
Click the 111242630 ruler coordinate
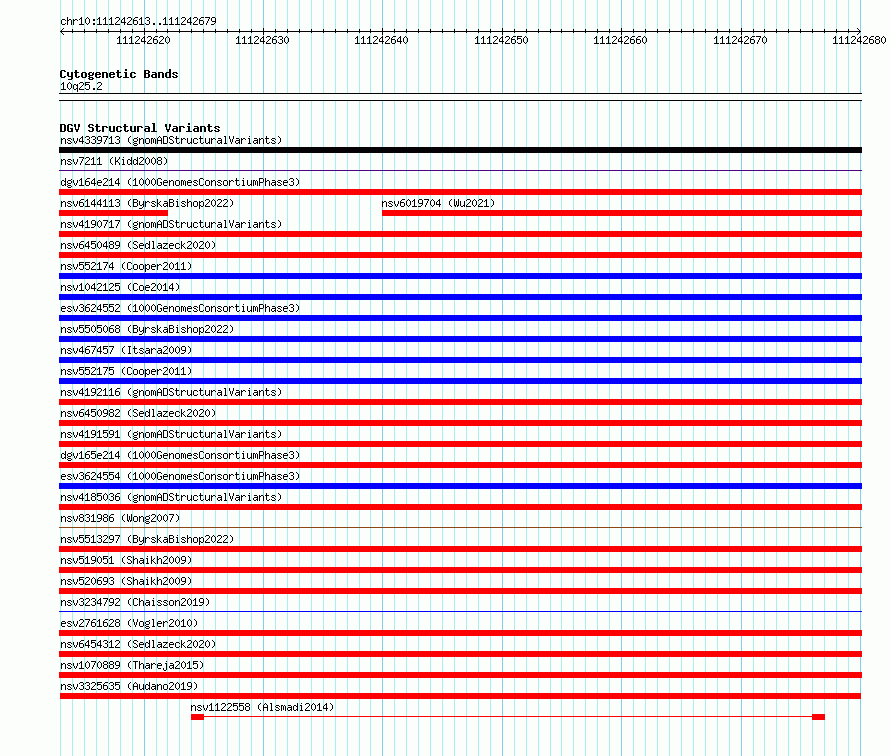[262, 40]
